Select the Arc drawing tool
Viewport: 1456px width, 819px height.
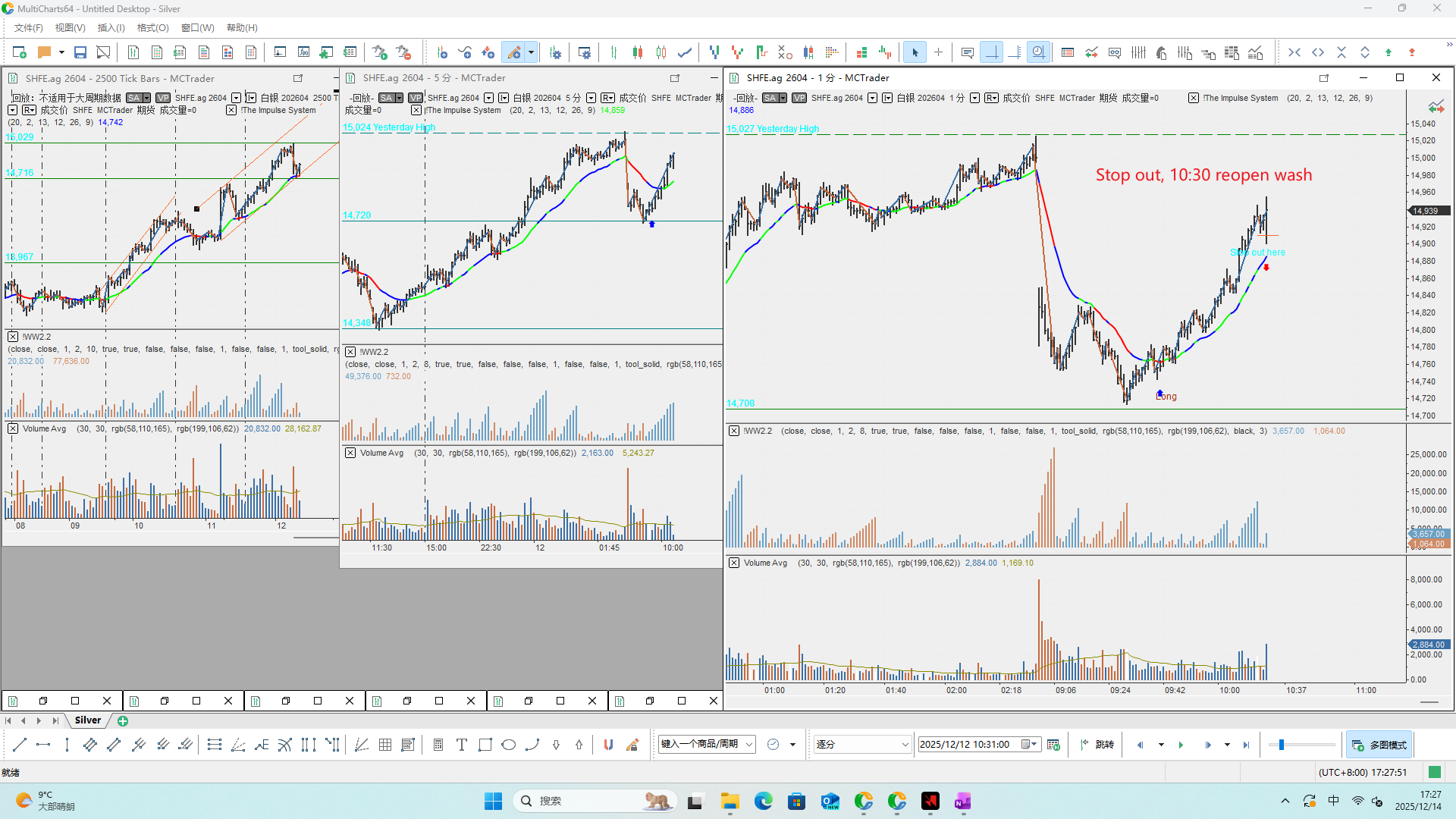pyautogui.click(x=532, y=745)
